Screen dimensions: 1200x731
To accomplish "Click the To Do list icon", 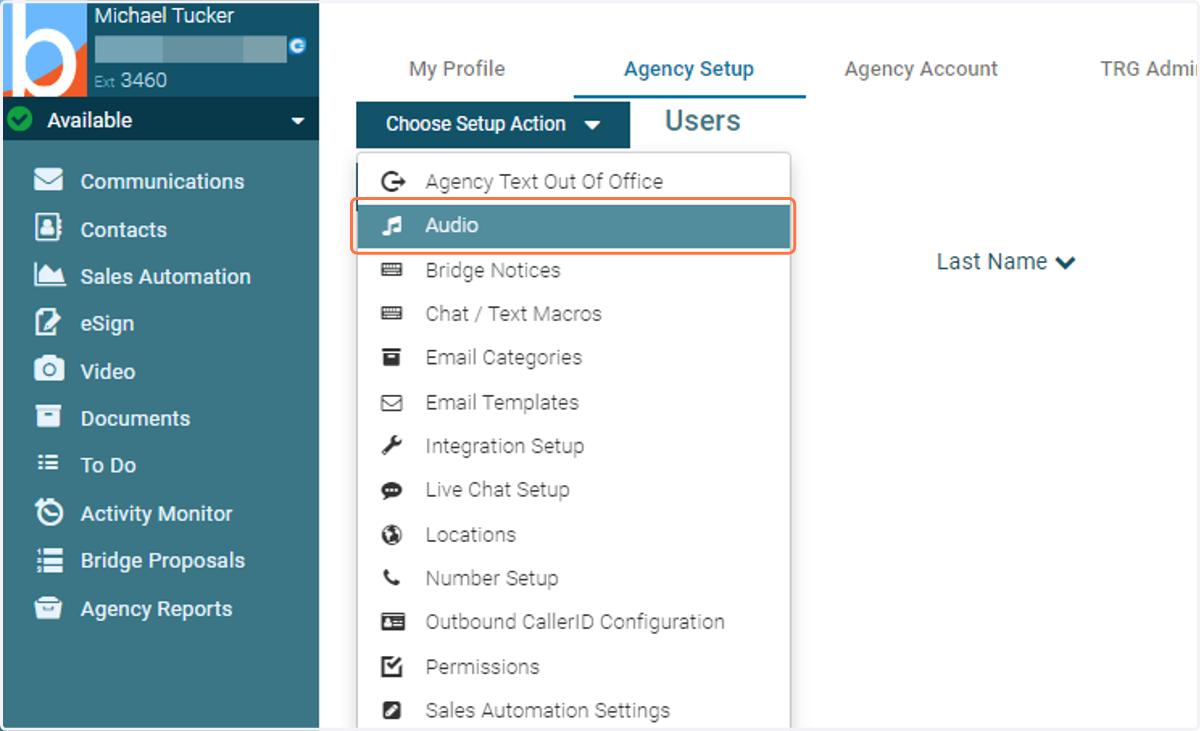I will pos(48,463).
